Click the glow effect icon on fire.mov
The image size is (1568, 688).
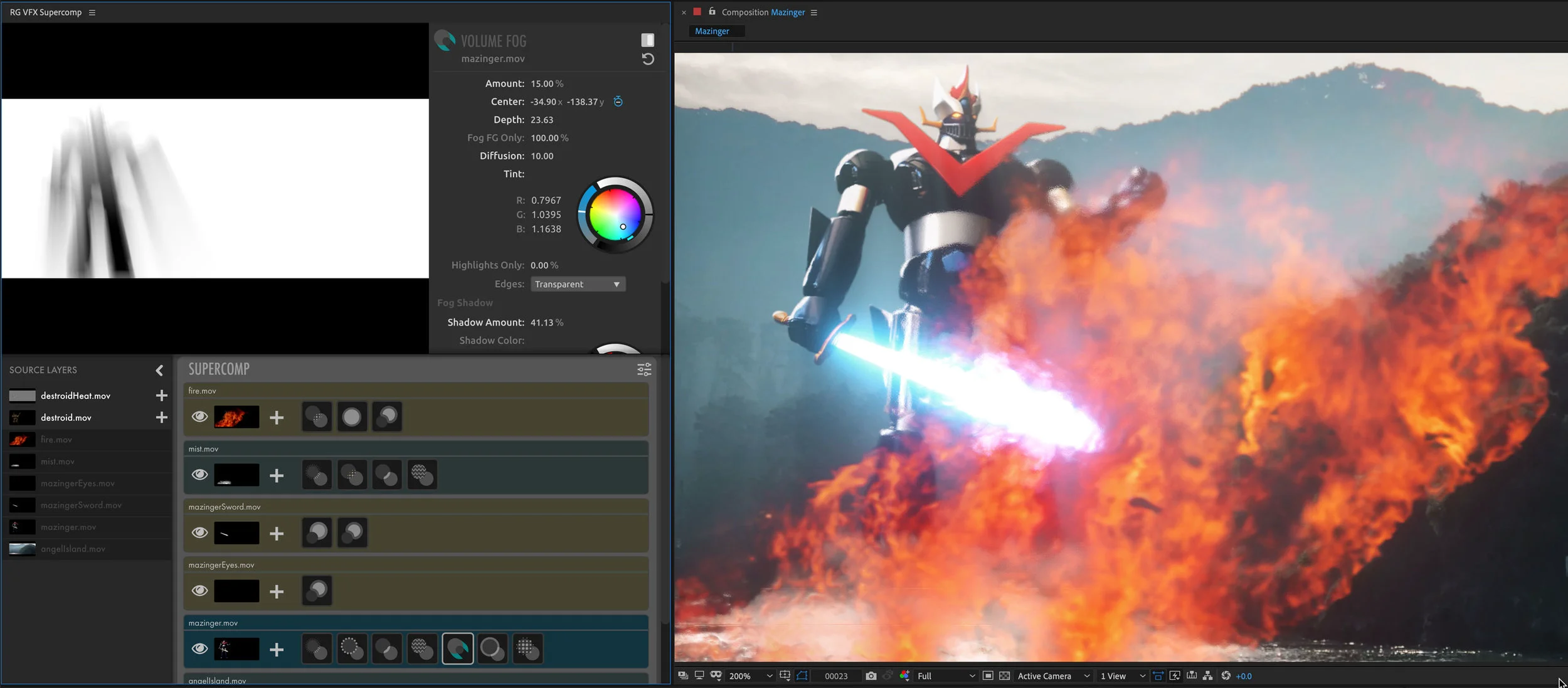click(352, 416)
